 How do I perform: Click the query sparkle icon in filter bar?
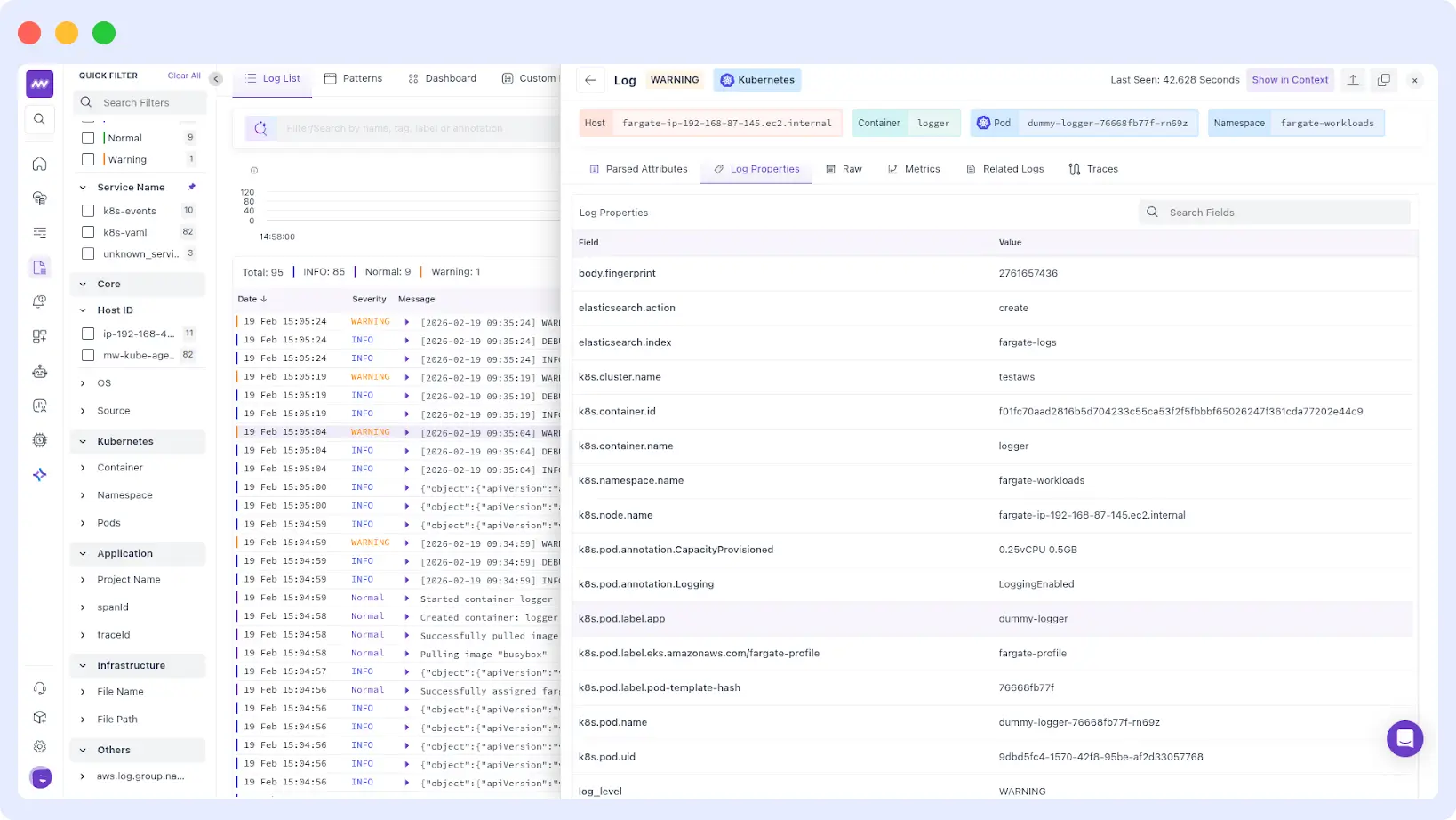260,128
